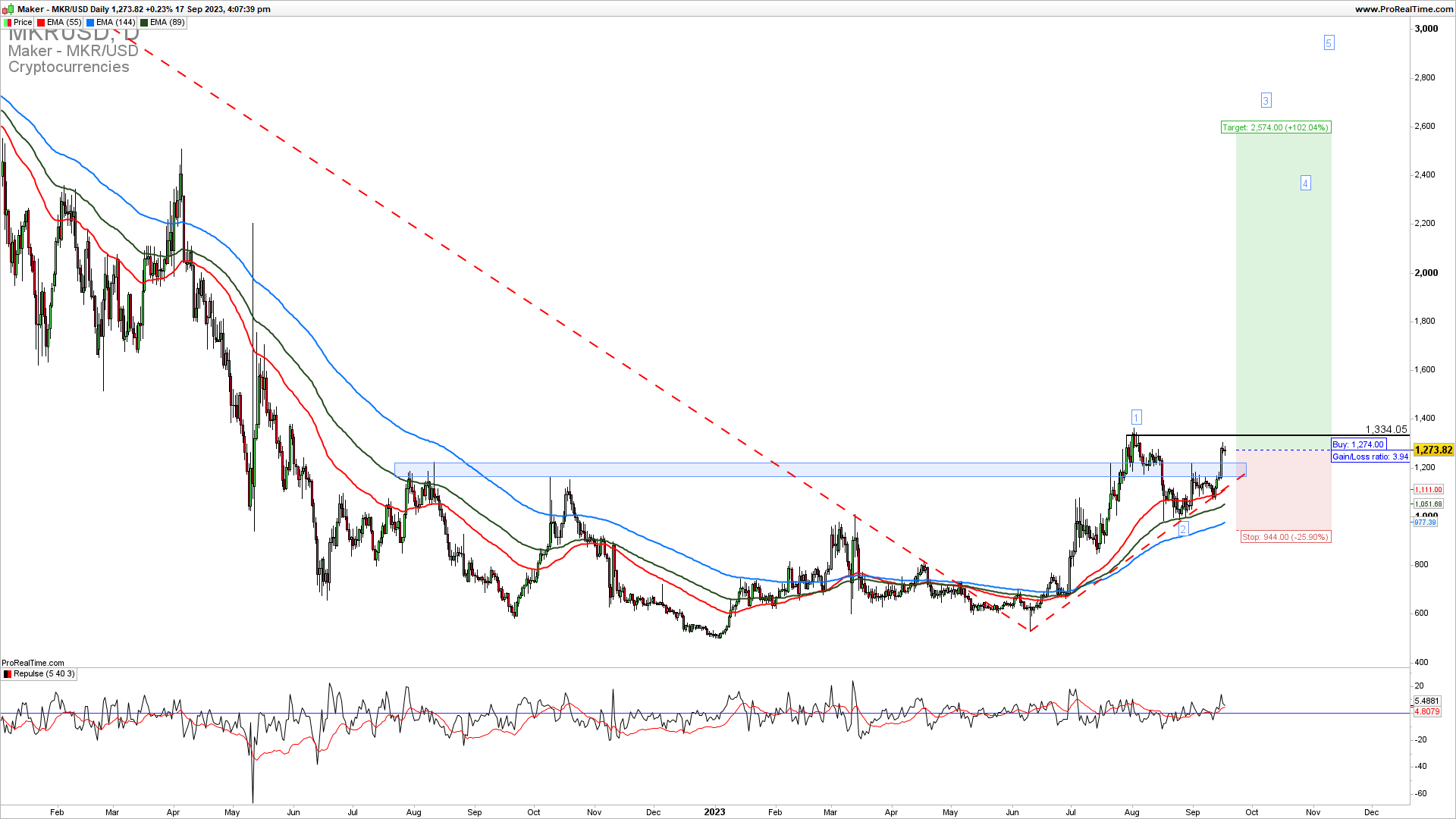The image size is (1456, 819).
Task: Click the candlestick chart icon in title bar
Action: click(x=8, y=9)
